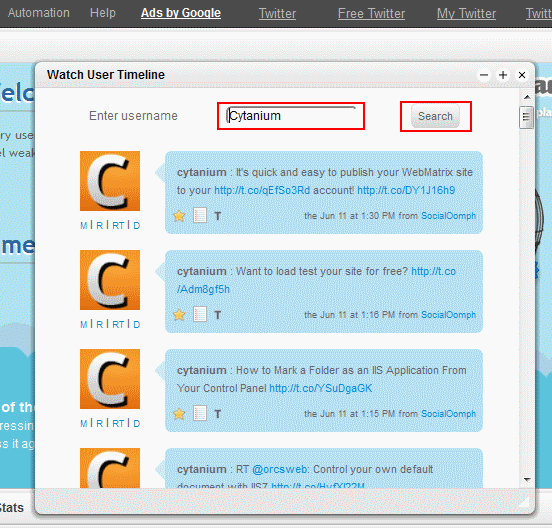
Task: Click cytanium avatar beside WebMatrix tweet
Action: pyautogui.click(x=110, y=181)
